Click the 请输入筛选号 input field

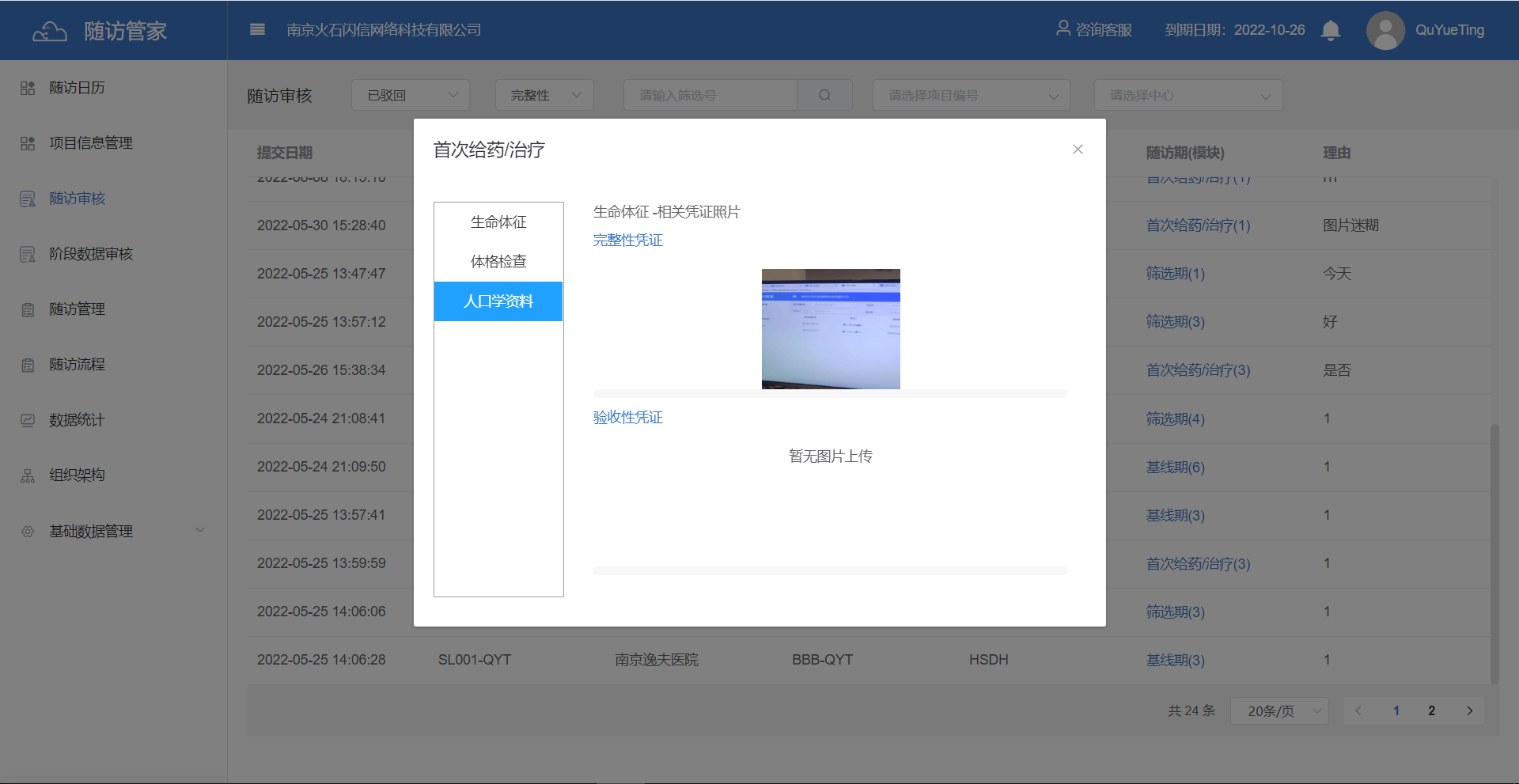point(710,95)
